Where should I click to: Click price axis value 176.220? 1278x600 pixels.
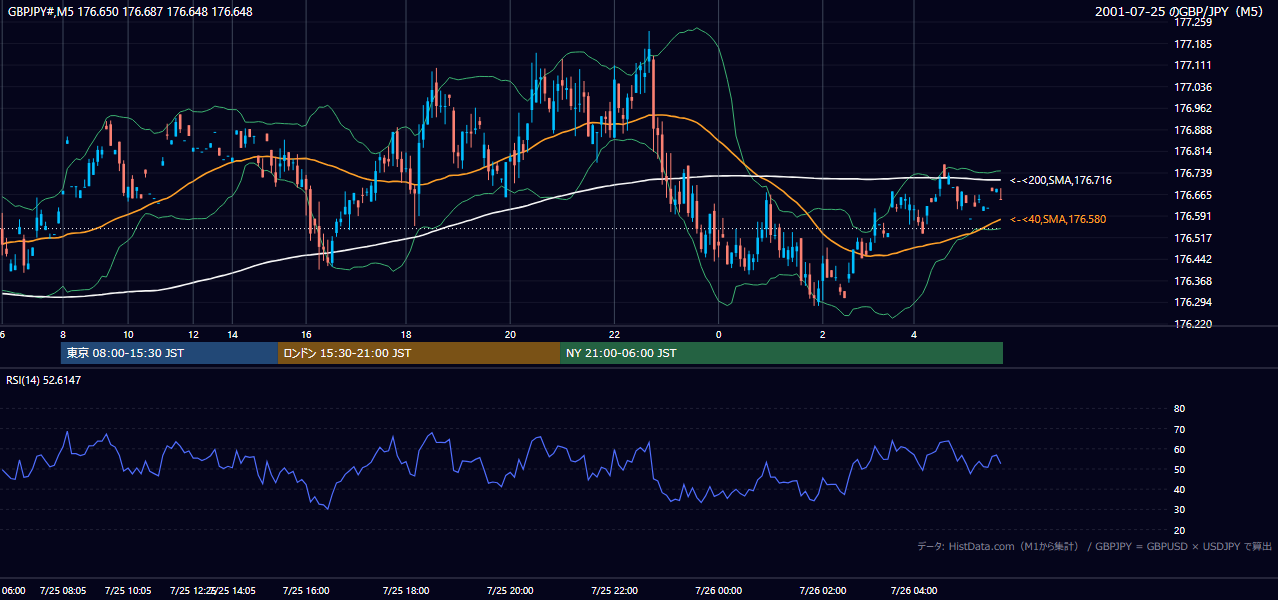click(x=1193, y=324)
